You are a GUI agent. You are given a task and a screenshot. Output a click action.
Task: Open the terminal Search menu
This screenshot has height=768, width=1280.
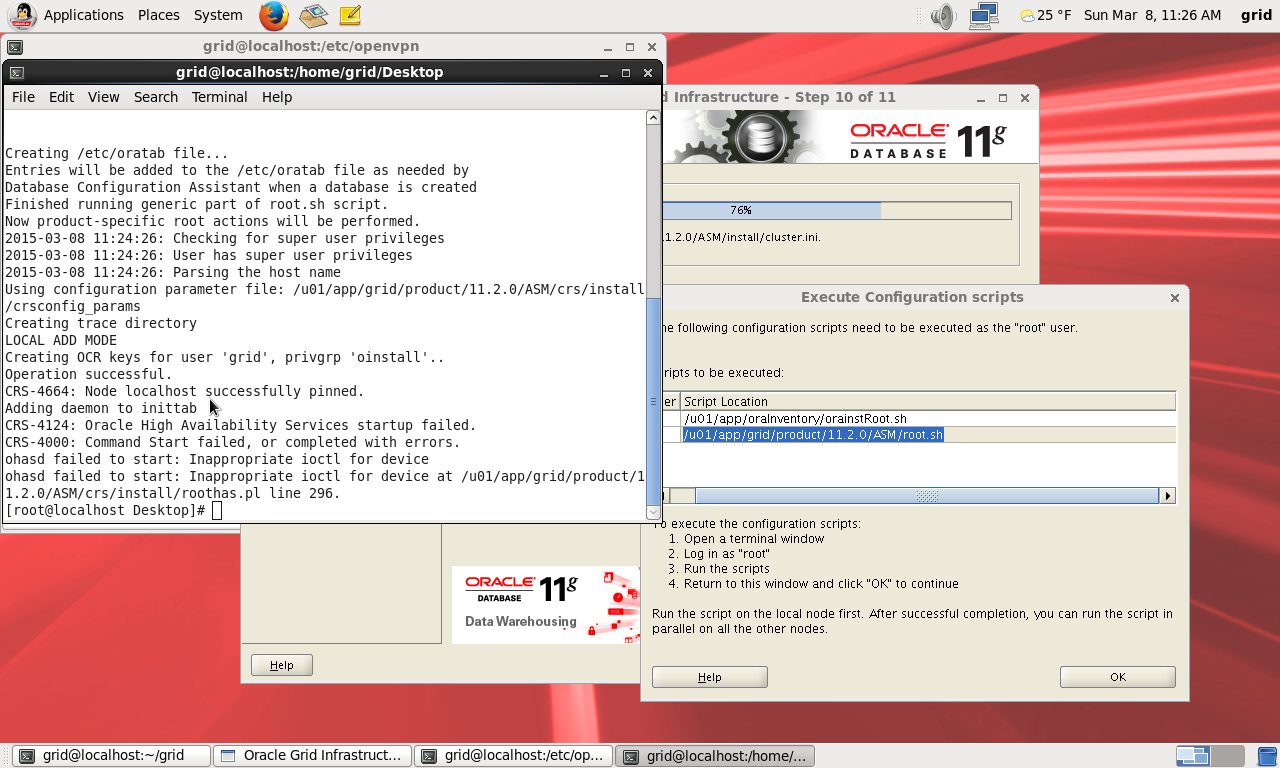(x=156, y=97)
